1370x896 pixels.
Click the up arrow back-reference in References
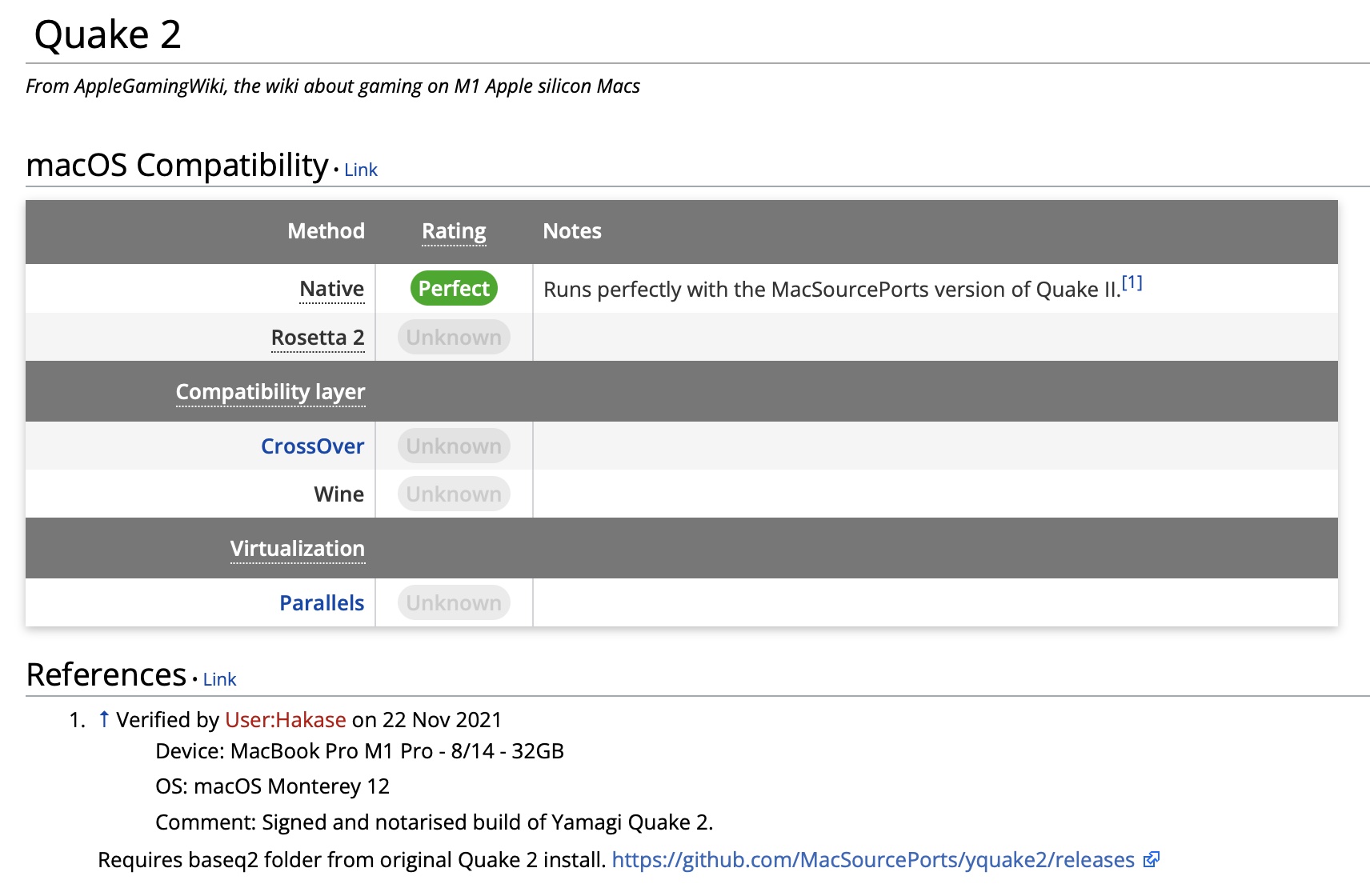(104, 719)
